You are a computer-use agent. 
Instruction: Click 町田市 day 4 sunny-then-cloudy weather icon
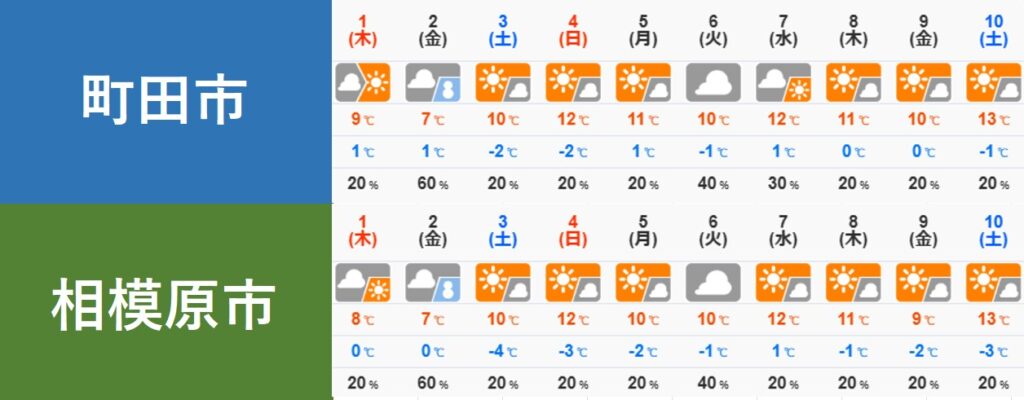tap(572, 83)
